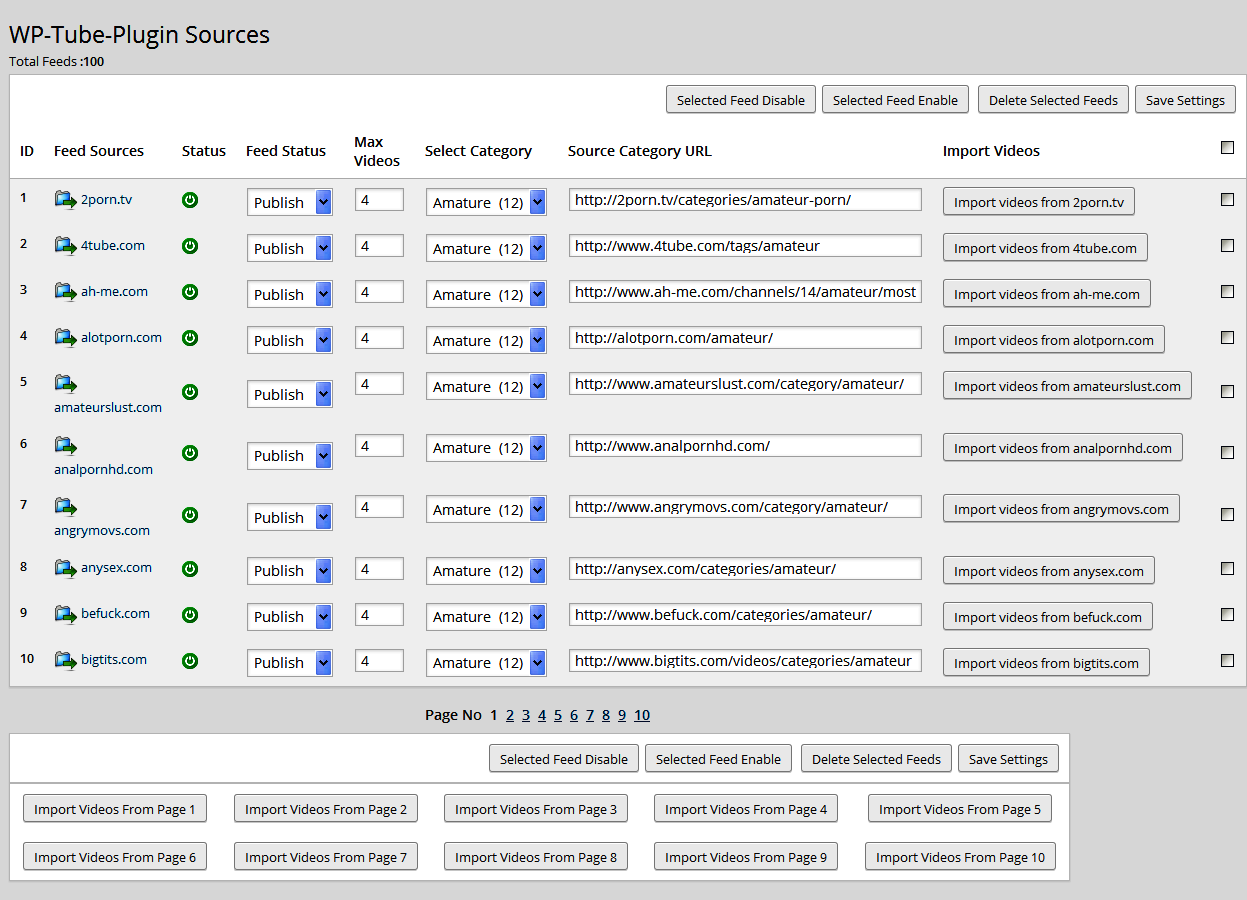
Task: Click Import videos from 2porn.tv button
Action: 1039,202
